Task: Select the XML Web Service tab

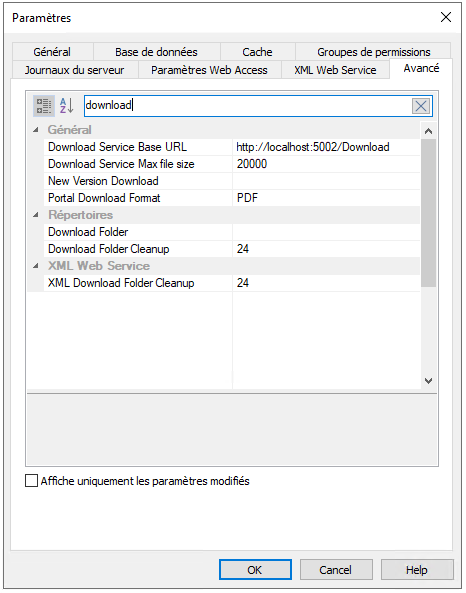Action: [335, 70]
